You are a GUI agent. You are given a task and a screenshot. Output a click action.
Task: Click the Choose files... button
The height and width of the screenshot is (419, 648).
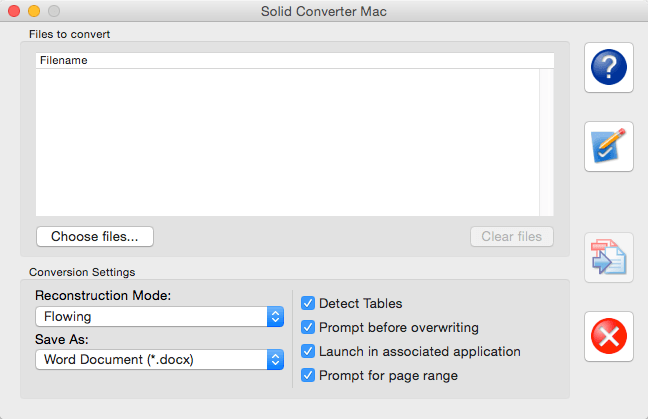coord(95,236)
